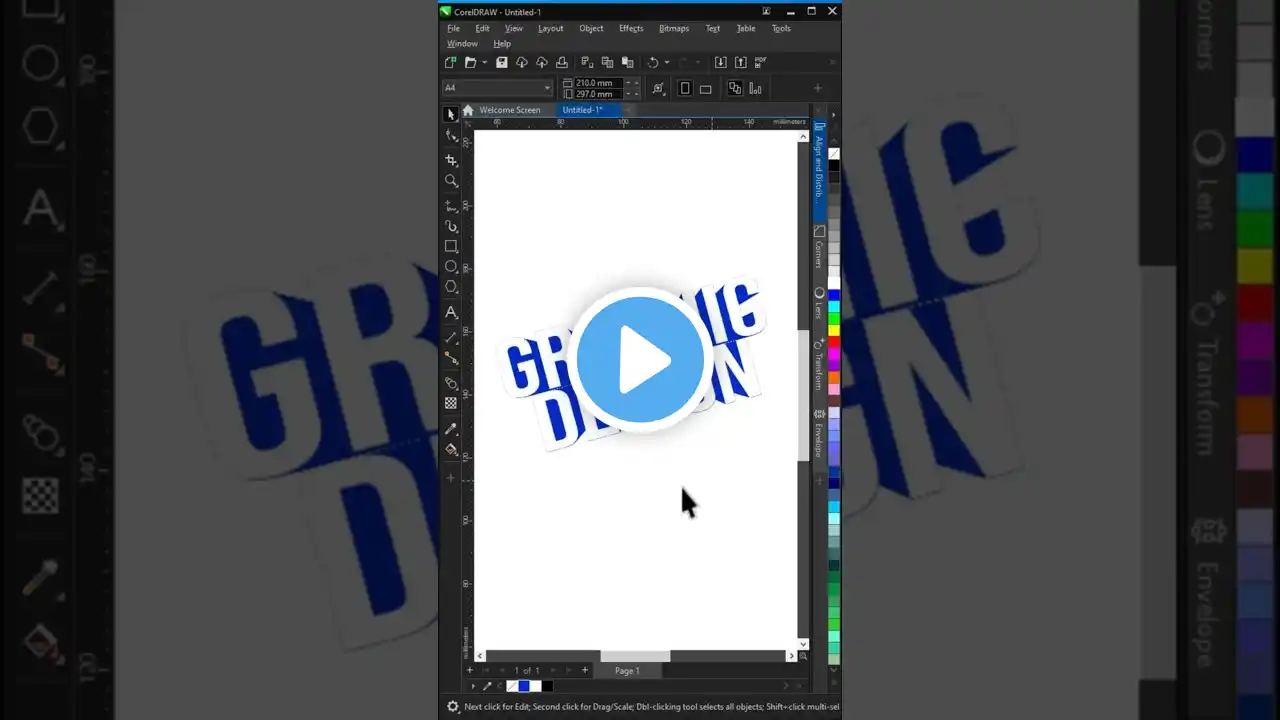Viewport: 1280px width, 720px height.
Task: Click the Print icon
Action: 562,62
